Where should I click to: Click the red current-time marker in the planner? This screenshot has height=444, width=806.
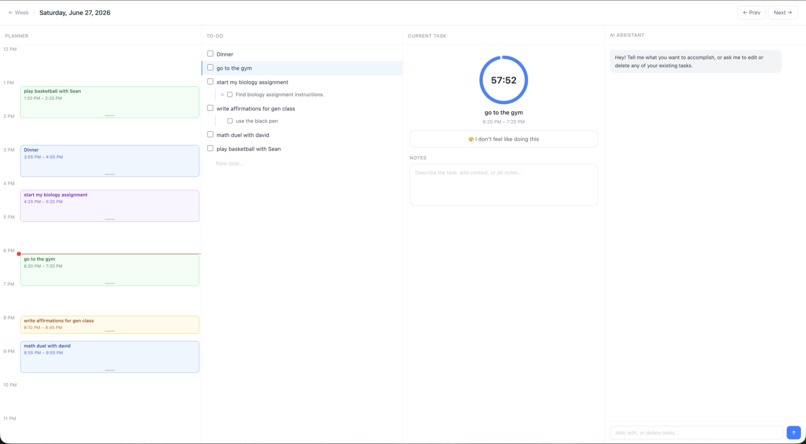coord(19,254)
